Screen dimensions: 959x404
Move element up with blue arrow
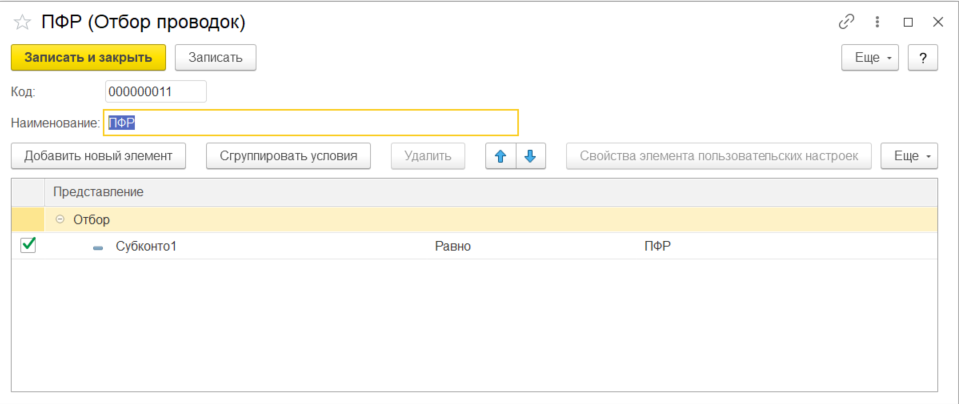pos(500,156)
